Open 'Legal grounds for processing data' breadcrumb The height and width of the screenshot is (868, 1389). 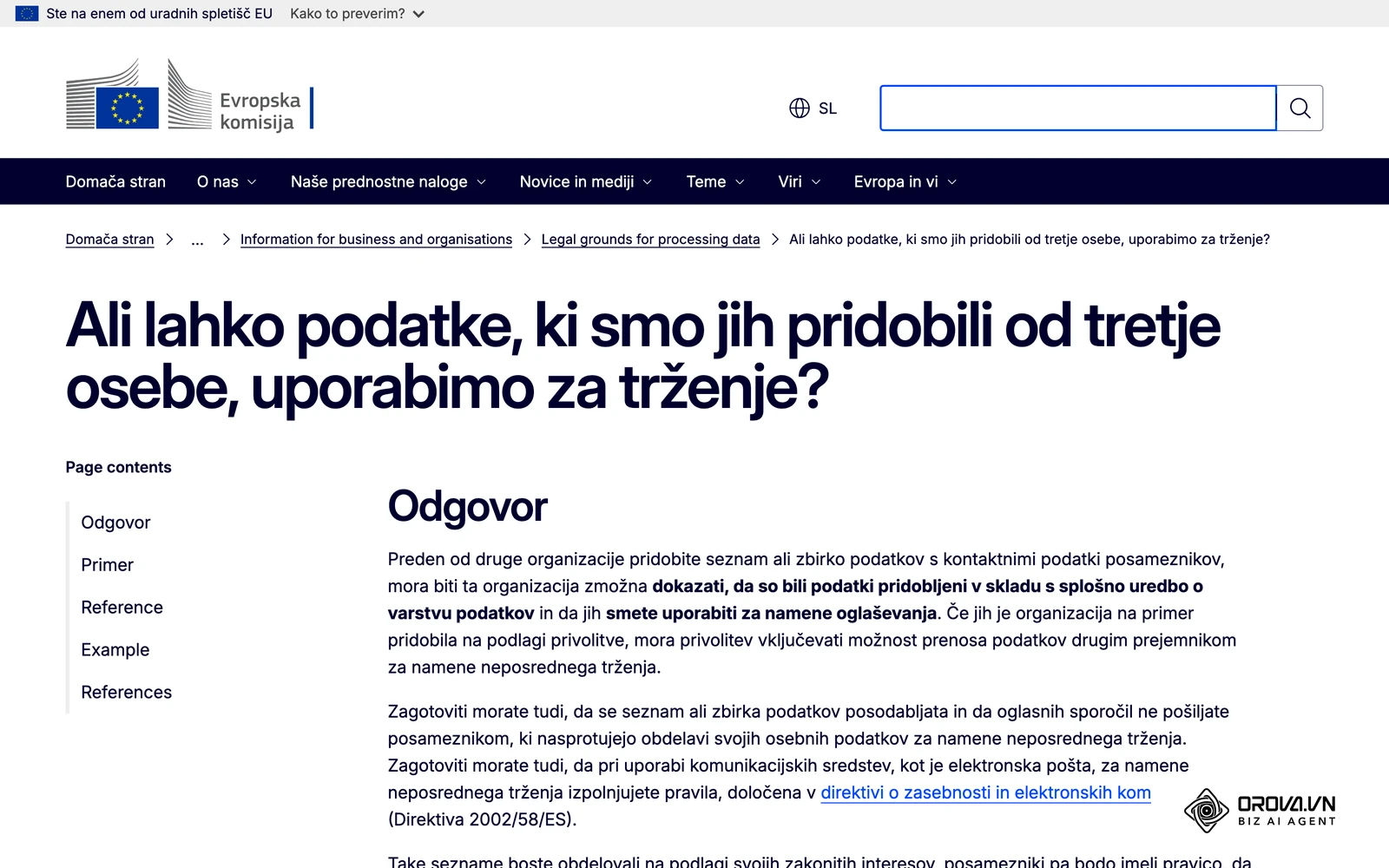[x=650, y=240]
